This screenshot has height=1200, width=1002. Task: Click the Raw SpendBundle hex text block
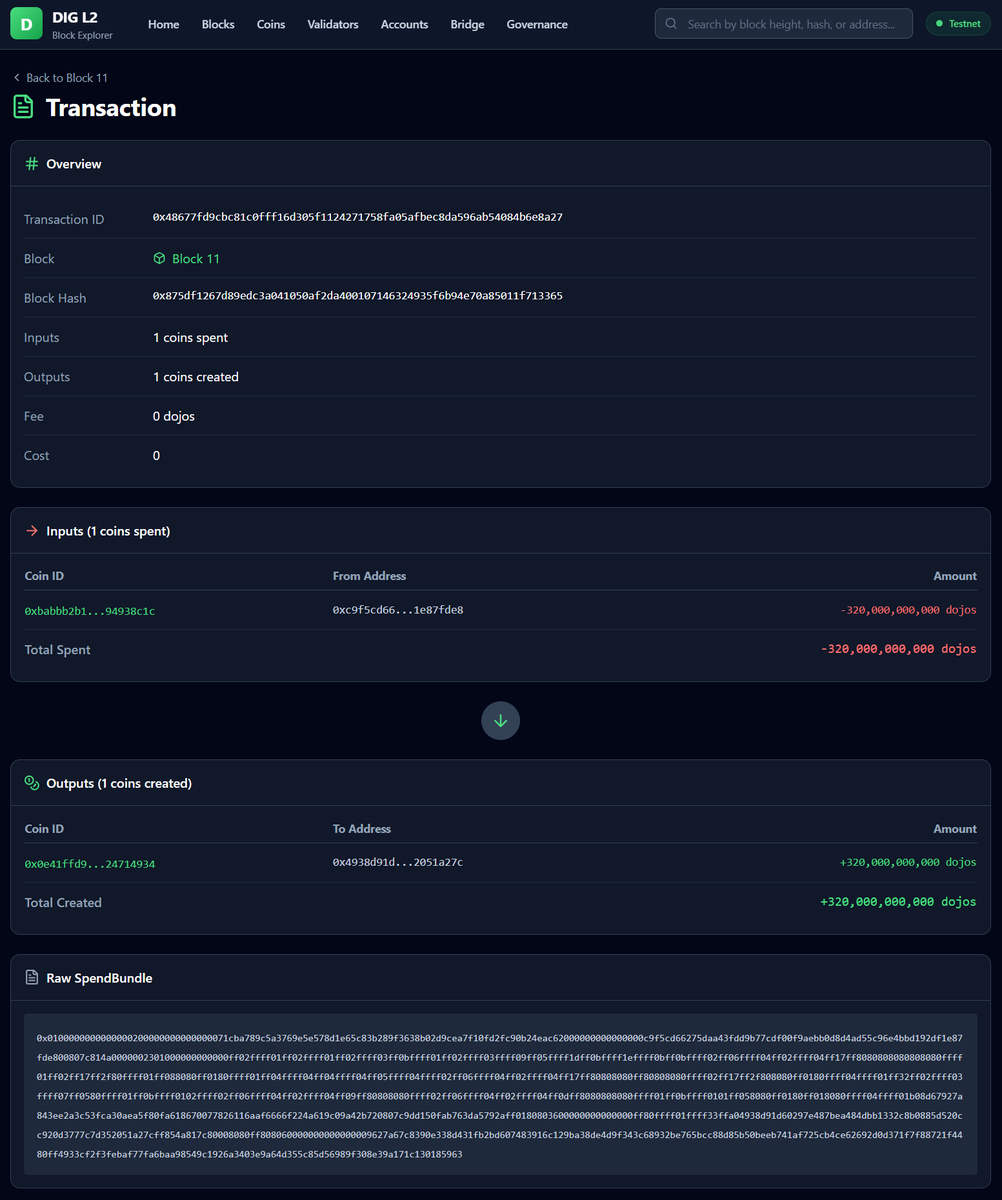[x=500, y=1096]
